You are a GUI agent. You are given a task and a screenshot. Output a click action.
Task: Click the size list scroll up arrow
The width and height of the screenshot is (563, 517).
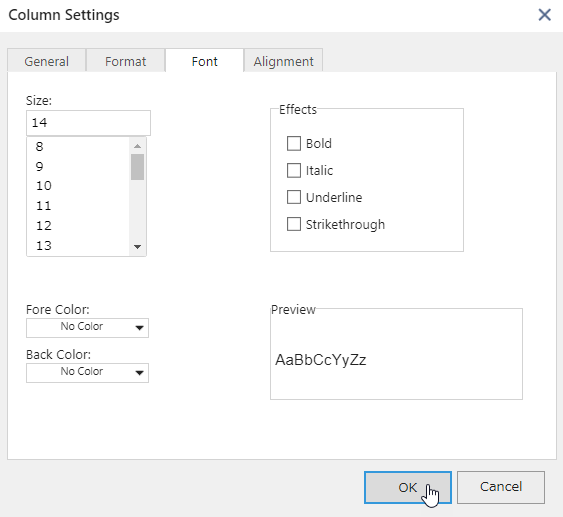tap(137, 146)
